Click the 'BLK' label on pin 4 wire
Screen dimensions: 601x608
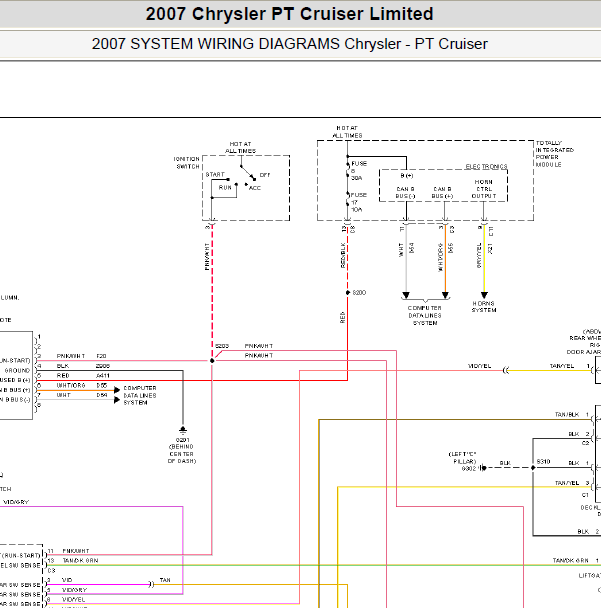[63, 366]
